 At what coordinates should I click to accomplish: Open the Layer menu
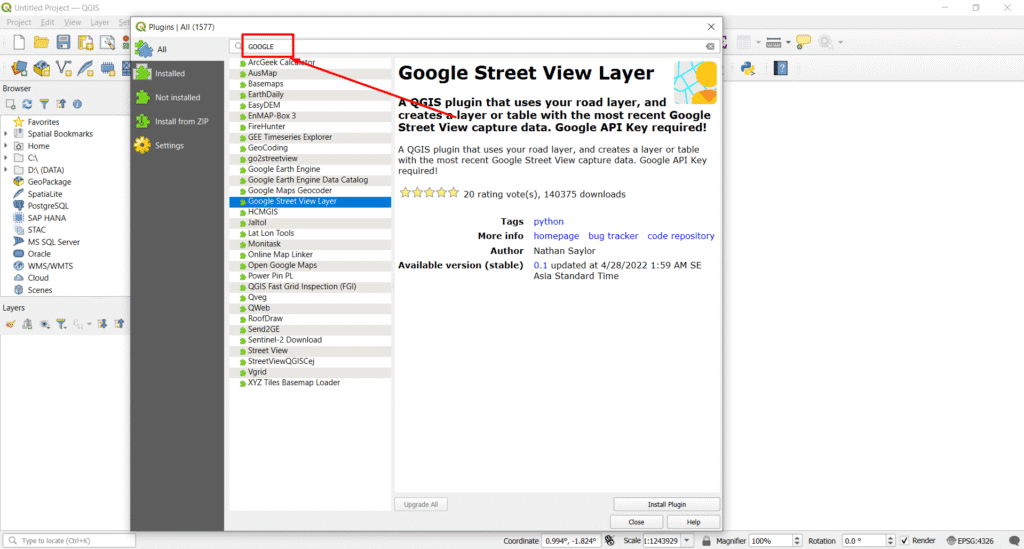99,22
